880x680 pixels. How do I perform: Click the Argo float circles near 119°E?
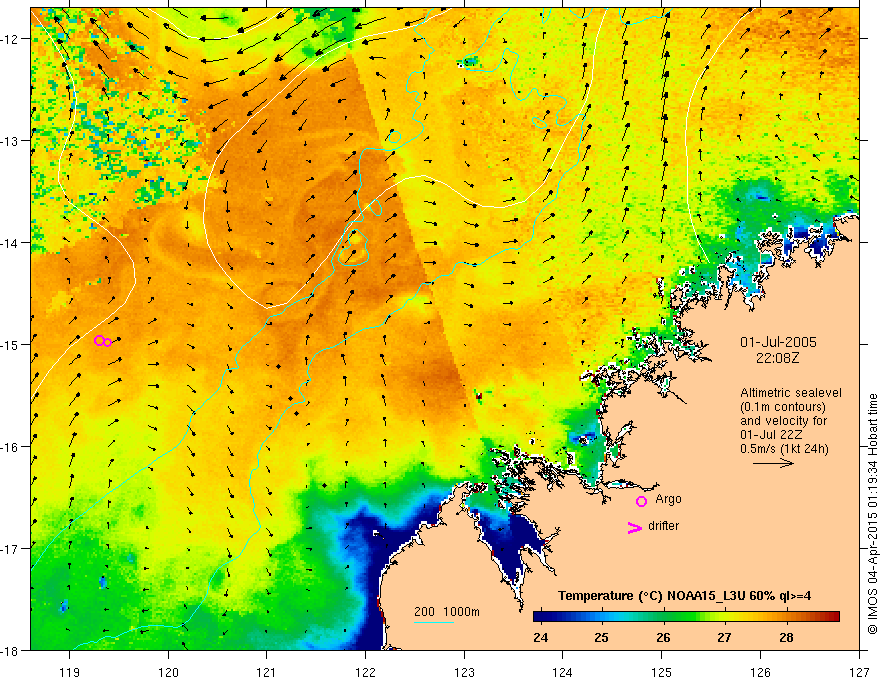[x=103, y=341]
